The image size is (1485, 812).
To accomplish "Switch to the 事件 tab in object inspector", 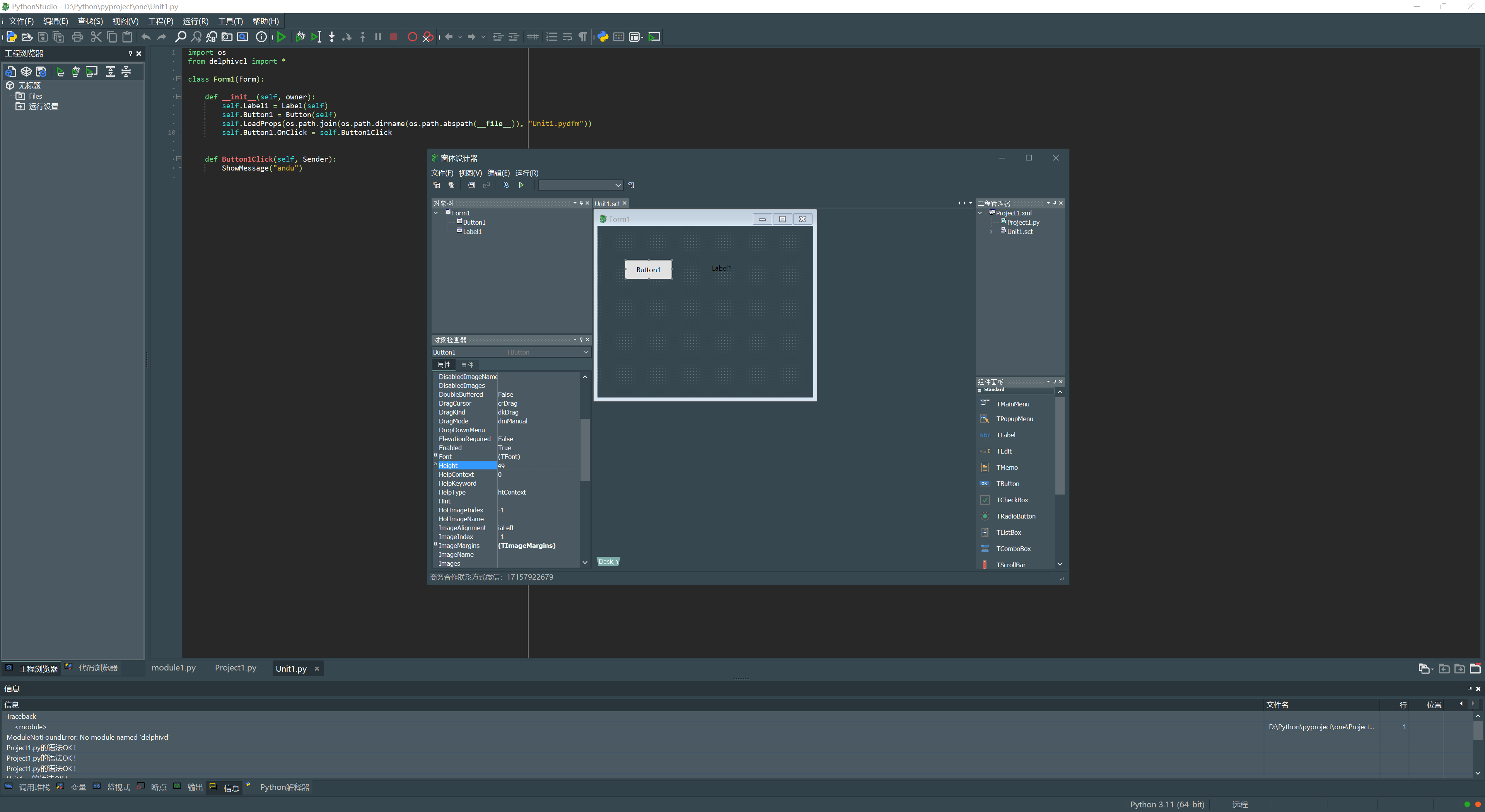I will pos(467,365).
